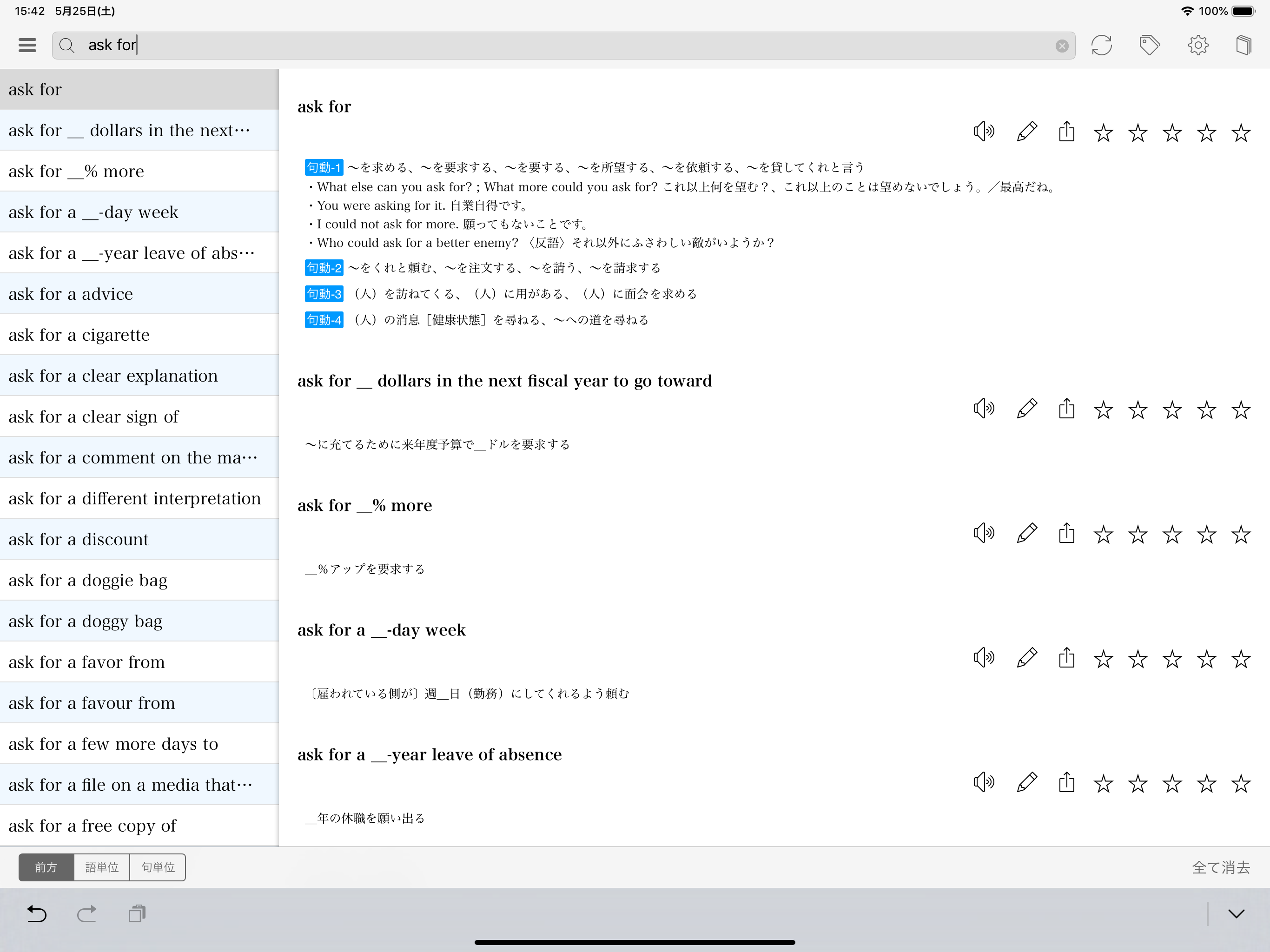Screen dimensions: 1270x952
Task: Select 'ask for a doggy bag' result
Action: click(139, 621)
